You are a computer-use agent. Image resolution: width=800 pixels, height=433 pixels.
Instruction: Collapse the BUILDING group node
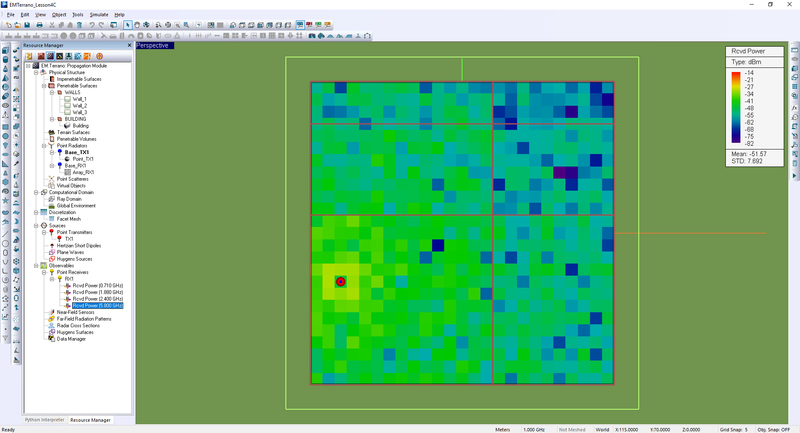pos(52,119)
